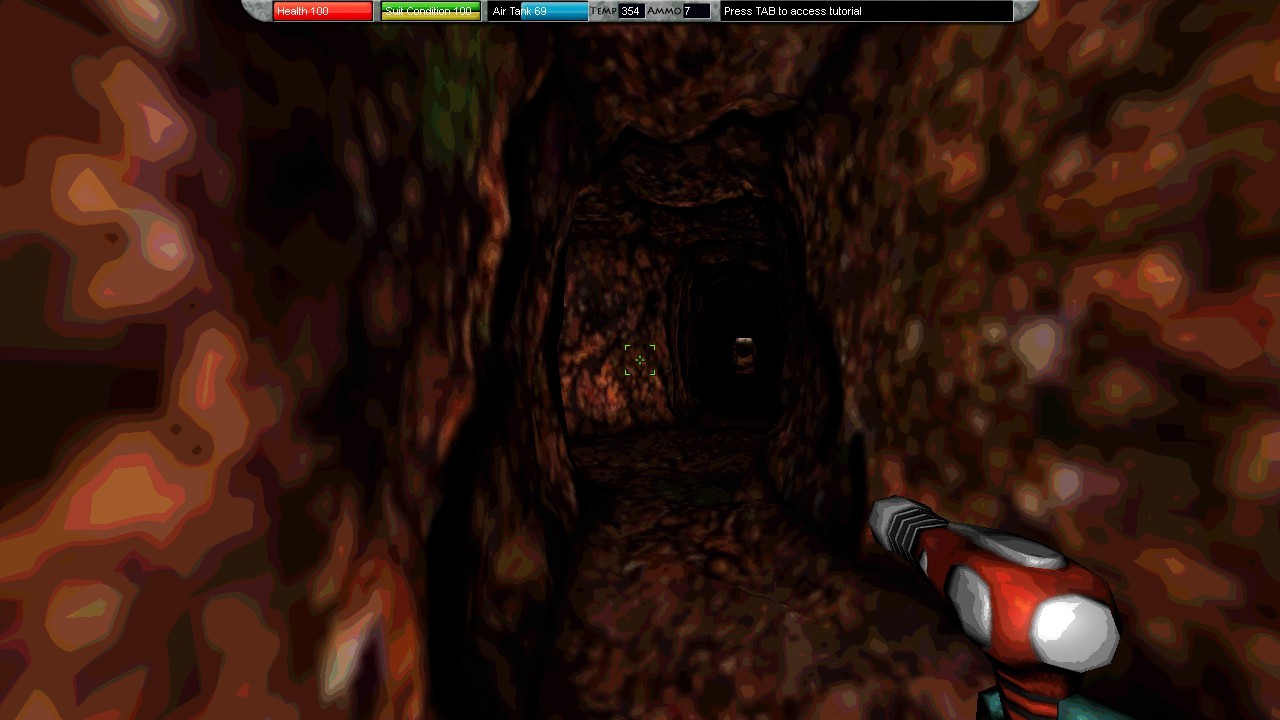Click the TEMP value 354
The width and height of the screenshot is (1280, 720).
[x=631, y=11]
